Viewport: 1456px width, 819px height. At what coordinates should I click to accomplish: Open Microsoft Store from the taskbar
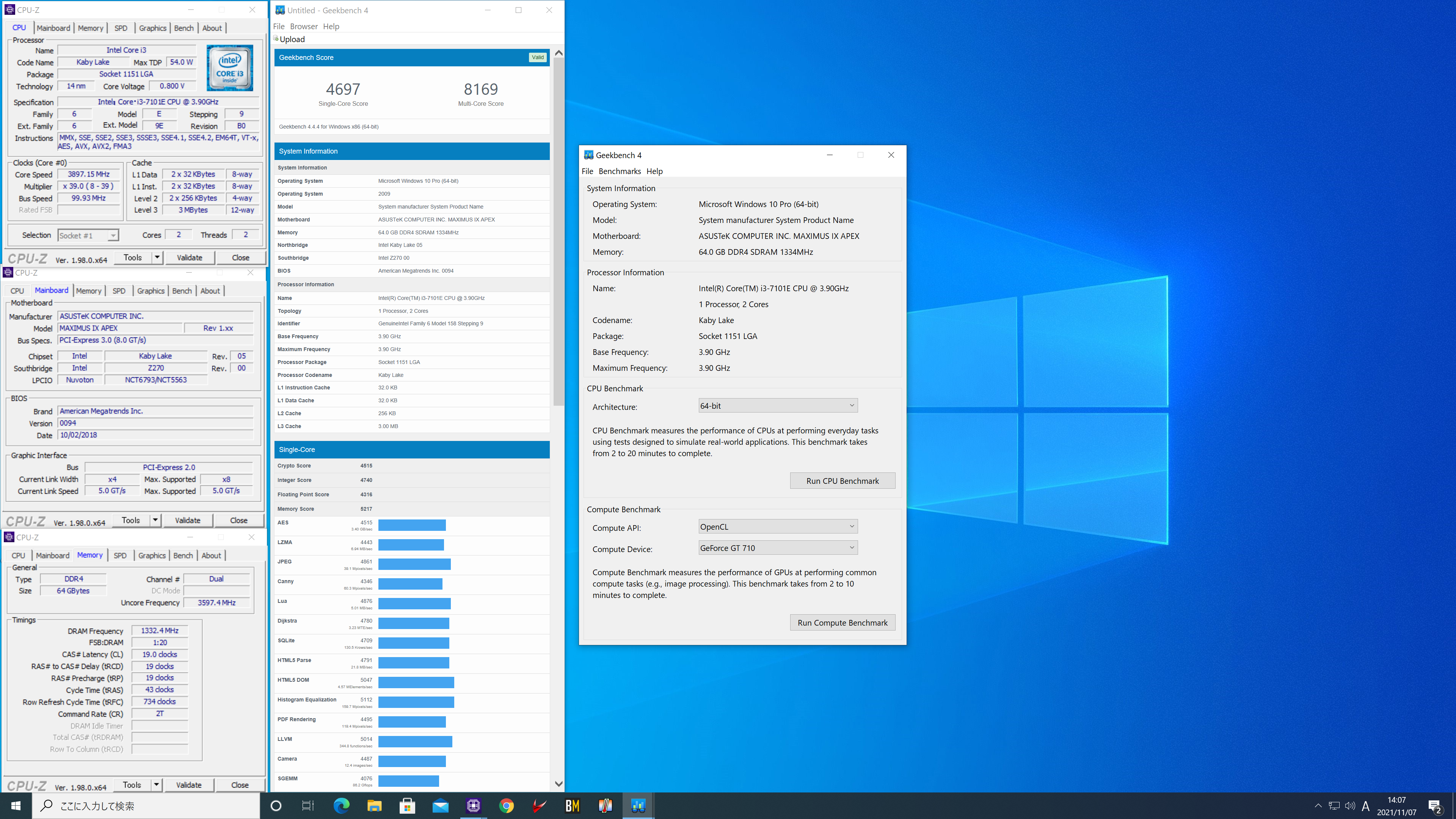[x=408, y=805]
